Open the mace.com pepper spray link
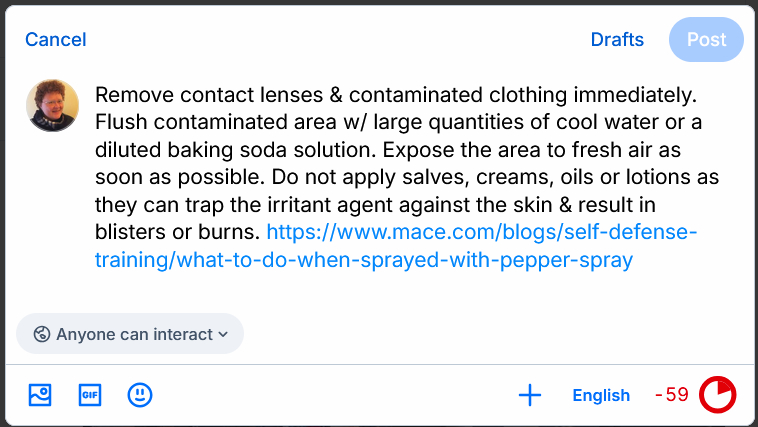 tap(481, 233)
